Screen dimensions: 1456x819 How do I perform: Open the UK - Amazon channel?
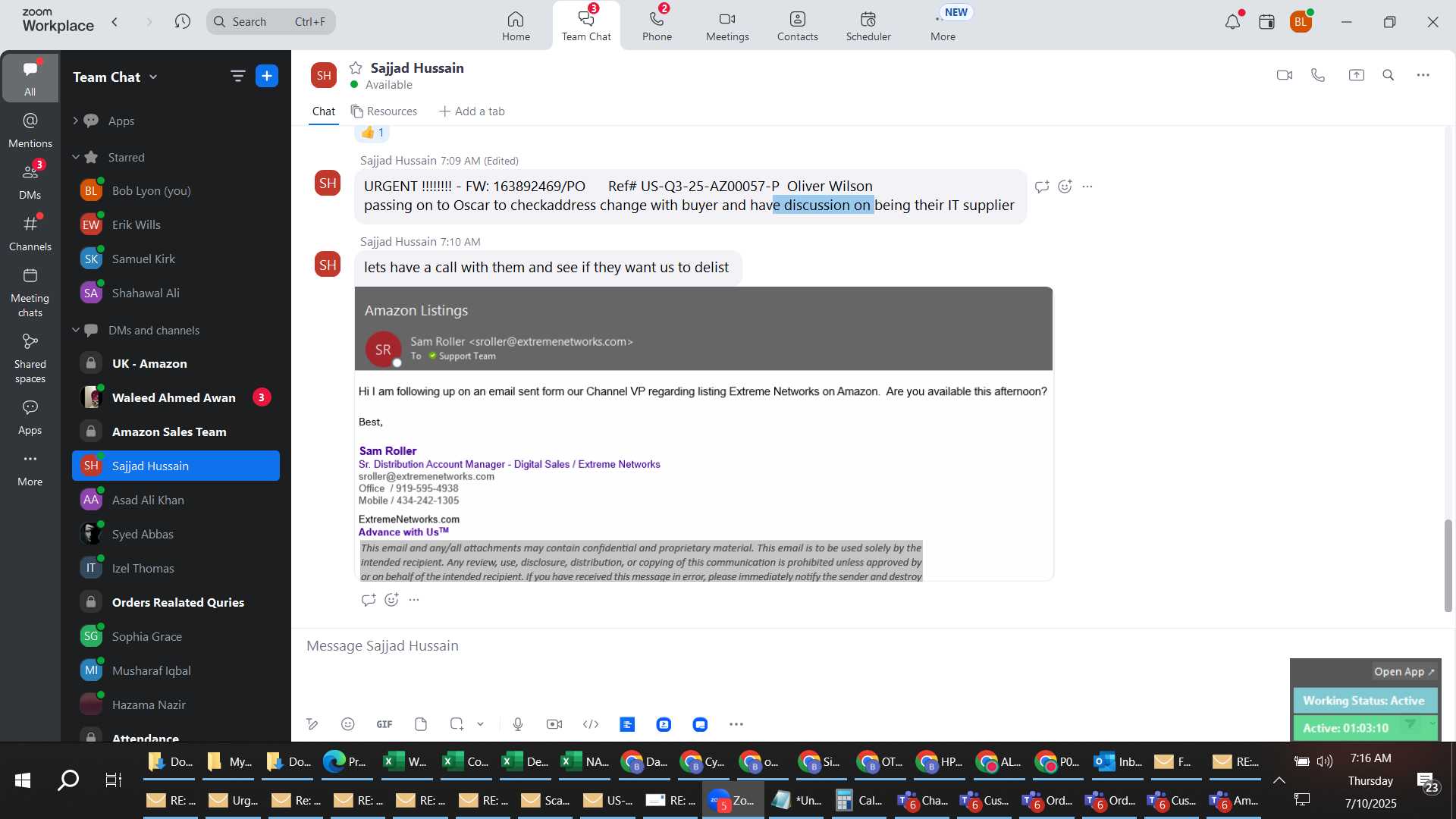click(x=176, y=363)
